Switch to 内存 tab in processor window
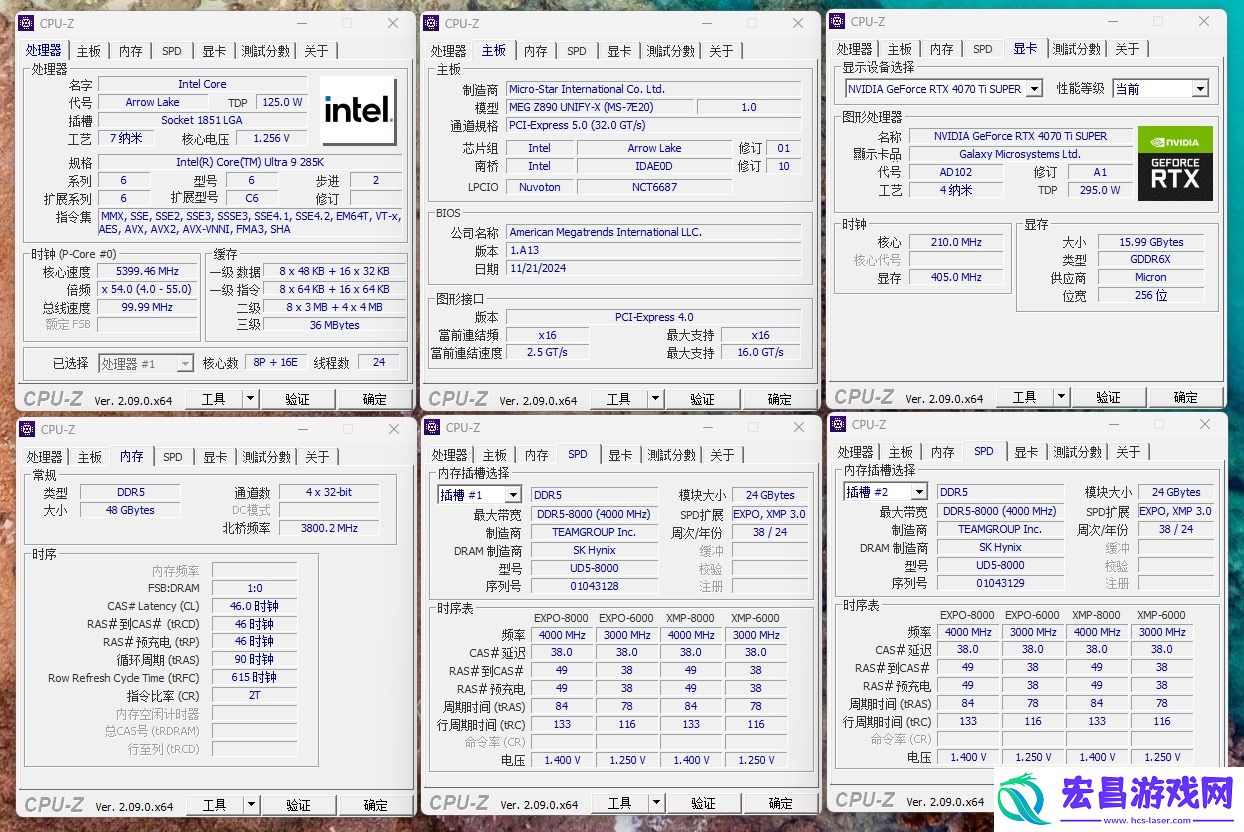The width and height of the screenshot is (1244, 832). coord(131,51)
